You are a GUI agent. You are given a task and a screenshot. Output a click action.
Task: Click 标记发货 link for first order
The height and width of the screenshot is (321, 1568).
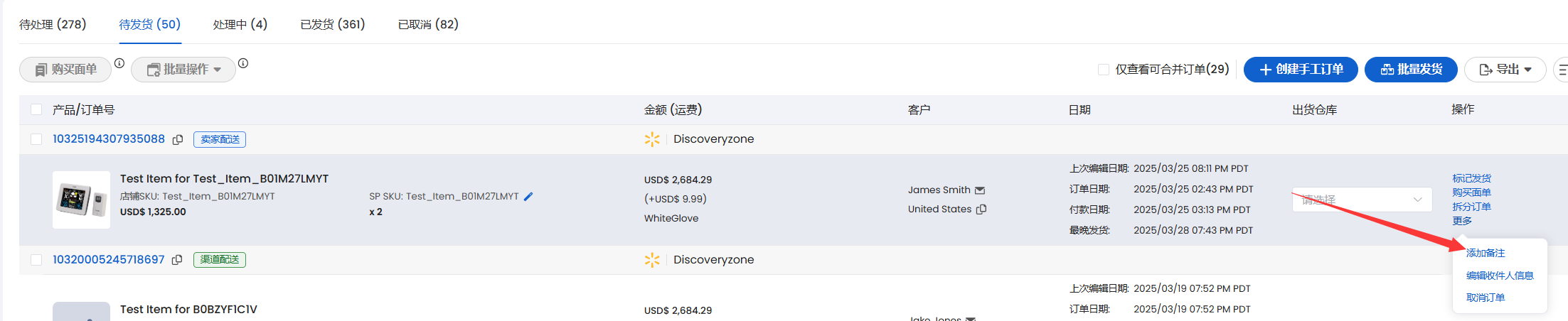click(x=1471, y=178)
